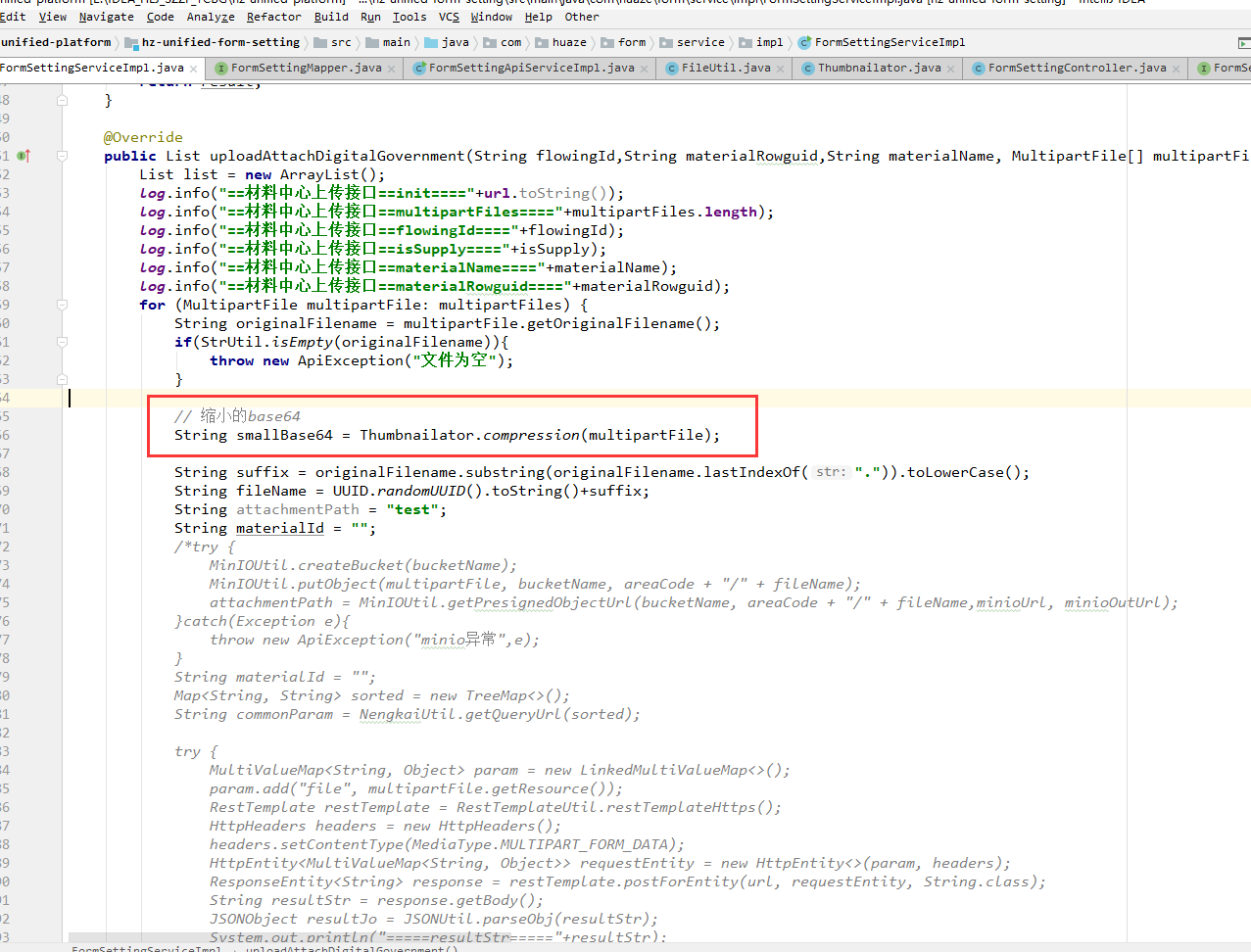The height and width of the screenshot is (952, 1251).
Task: Open the Navigate menu
Action: click(x=107, y=17)
